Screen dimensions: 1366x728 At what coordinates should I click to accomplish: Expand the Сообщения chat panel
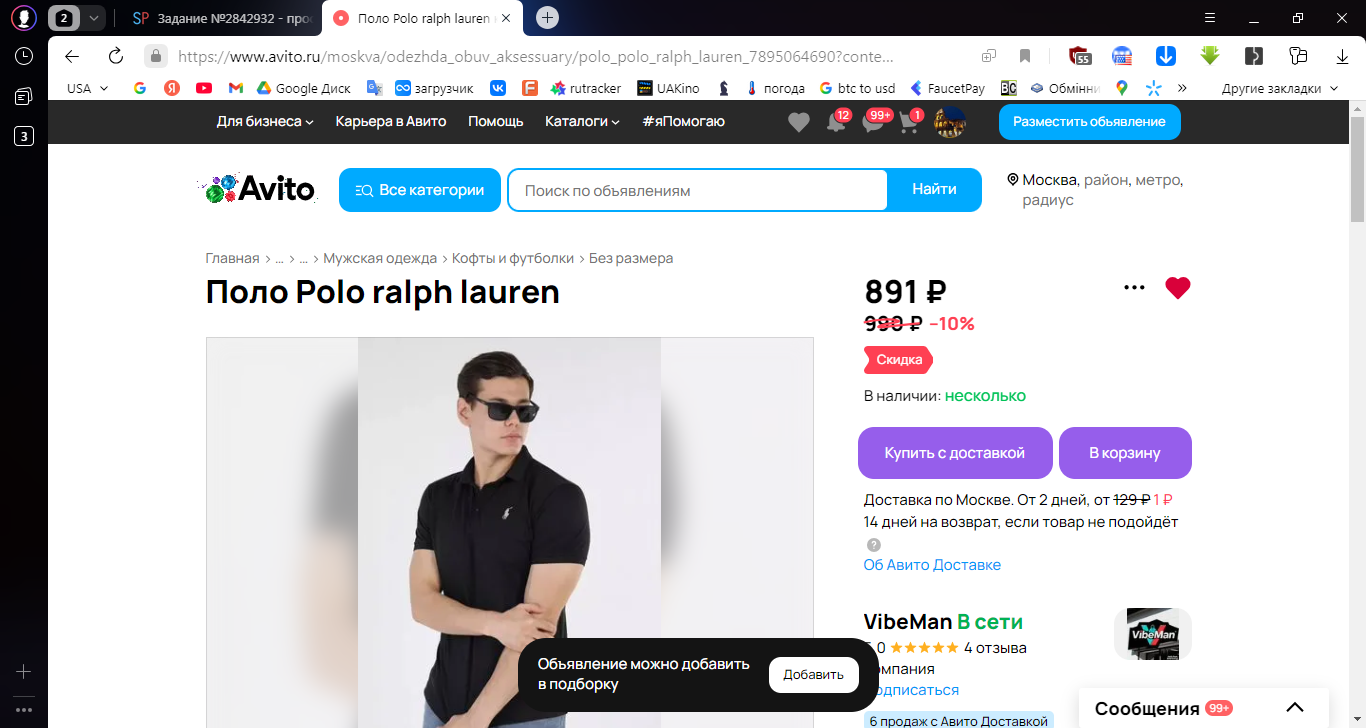[1204, 708]
